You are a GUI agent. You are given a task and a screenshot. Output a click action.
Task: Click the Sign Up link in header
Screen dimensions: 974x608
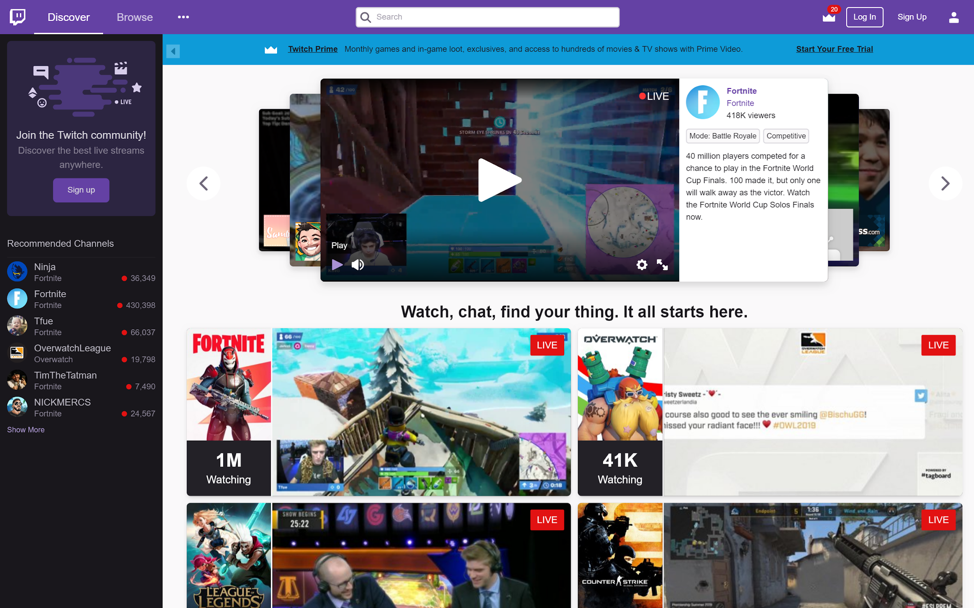[x=912, y=17]
